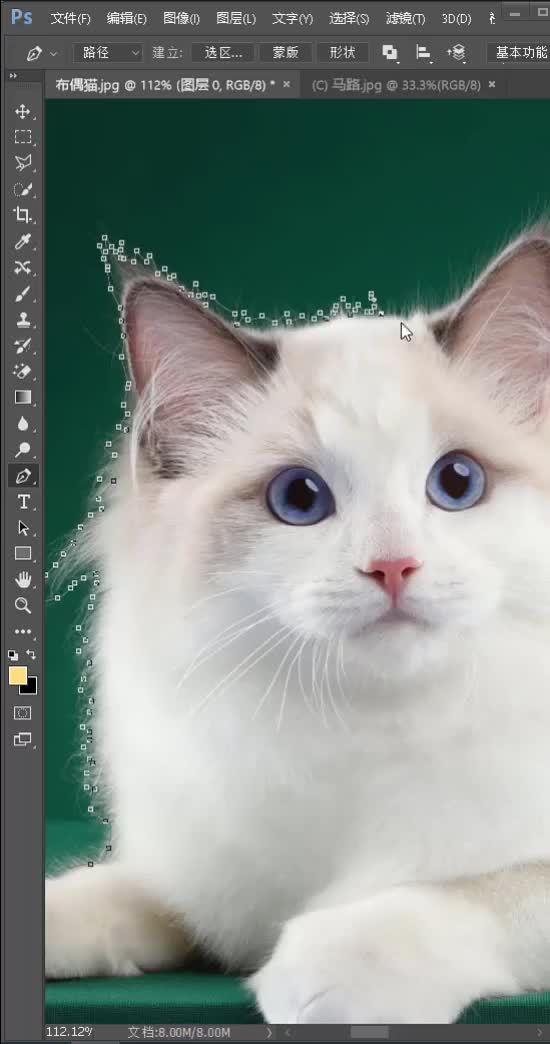Select the Move tool
This screenshot has height=1044, width=550.
point(23,111)
